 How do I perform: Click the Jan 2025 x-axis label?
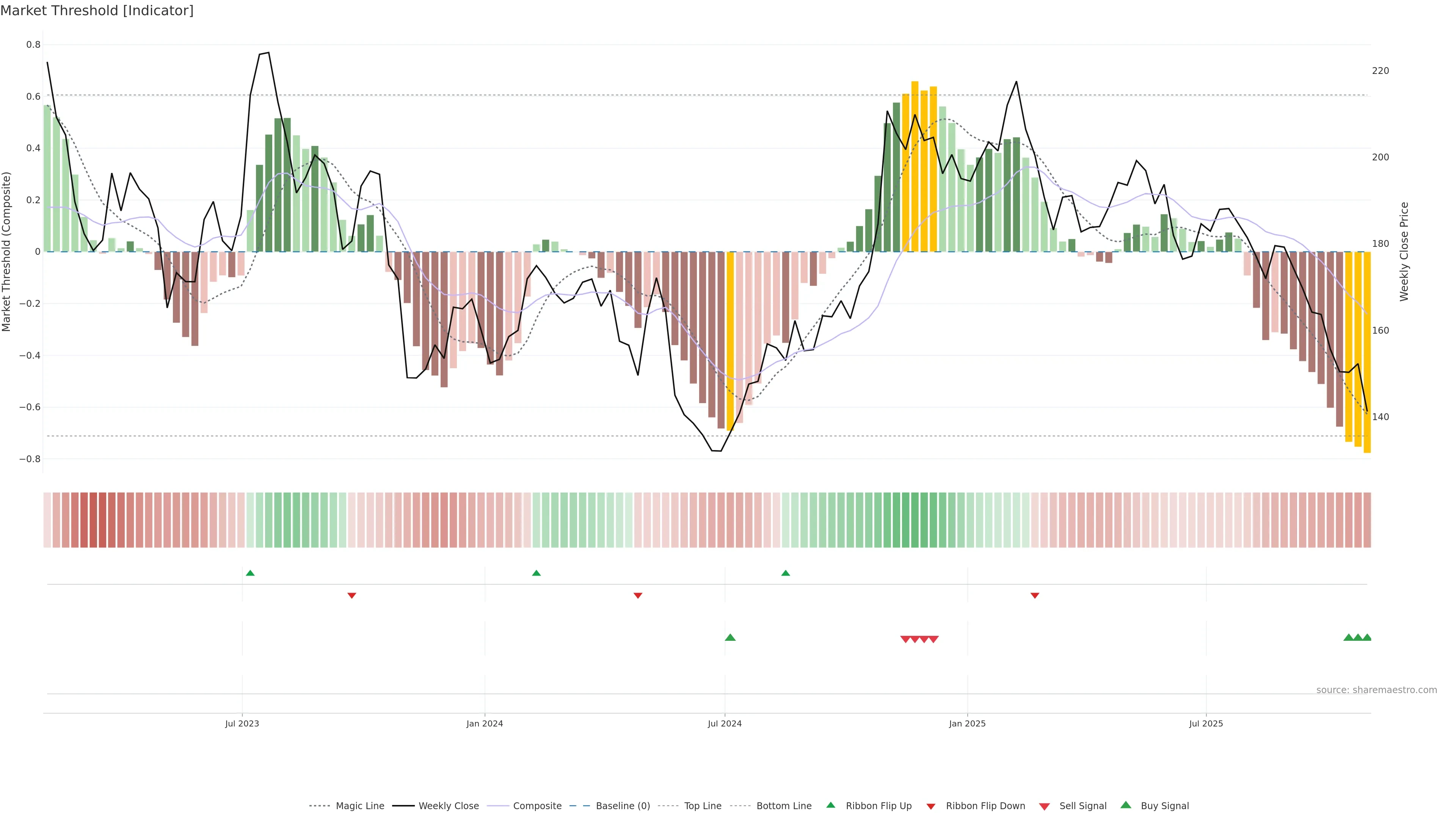[967, 723]
